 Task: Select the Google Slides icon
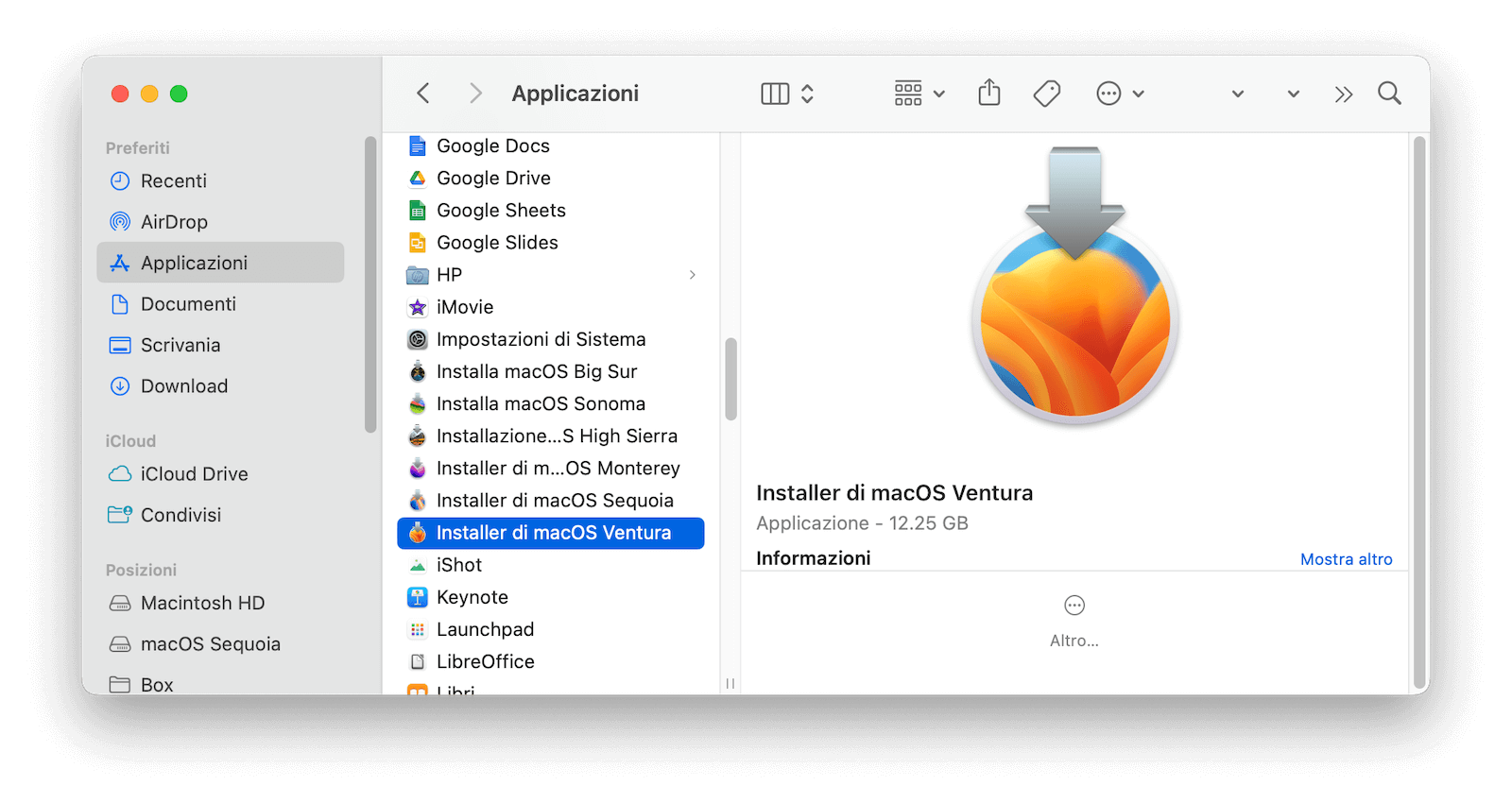pos(418,243)
